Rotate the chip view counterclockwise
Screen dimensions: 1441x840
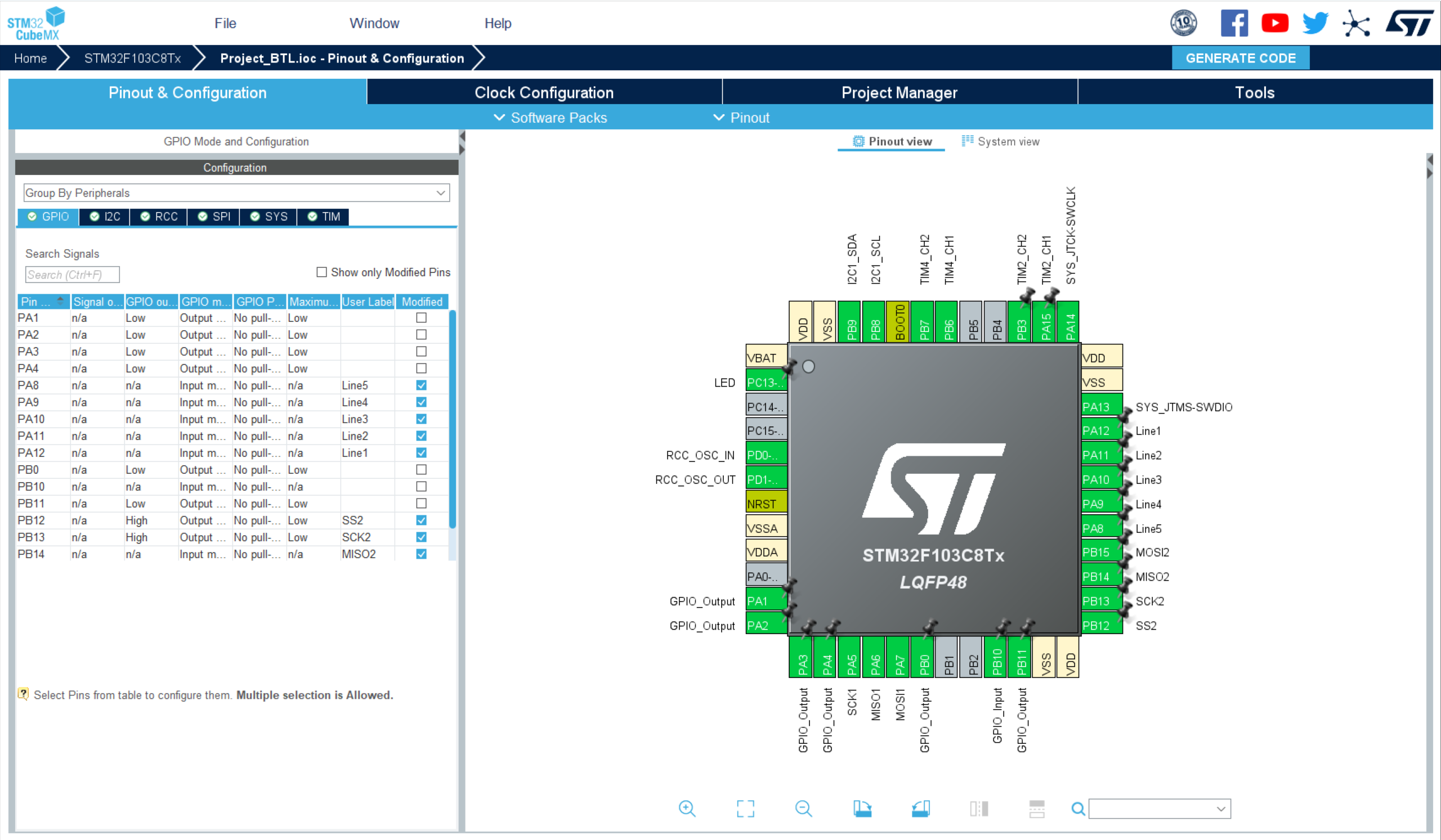click(920, 808)
